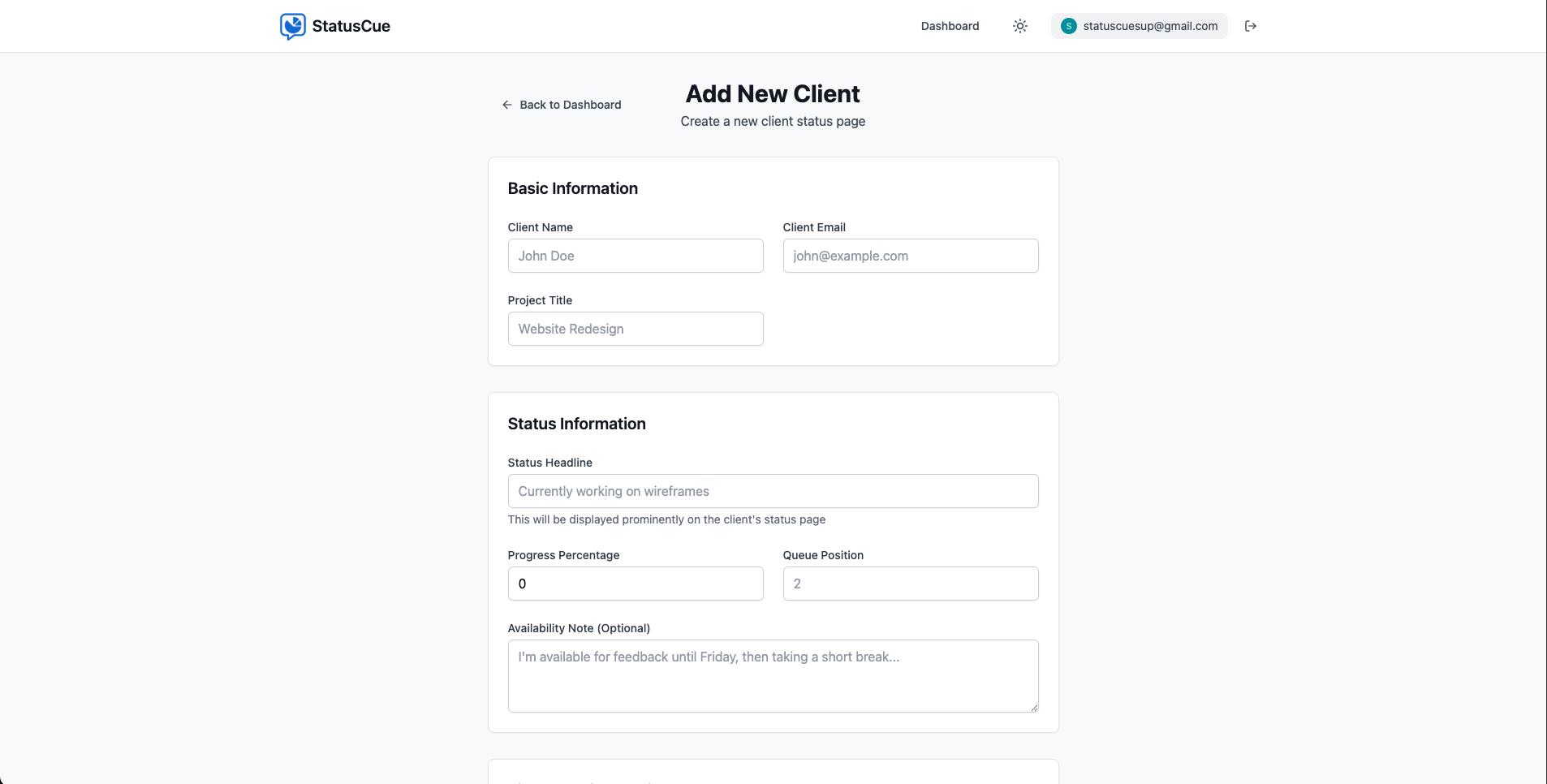
Task: Click the Add New Client page title
Action: click(x=773, y=94)
